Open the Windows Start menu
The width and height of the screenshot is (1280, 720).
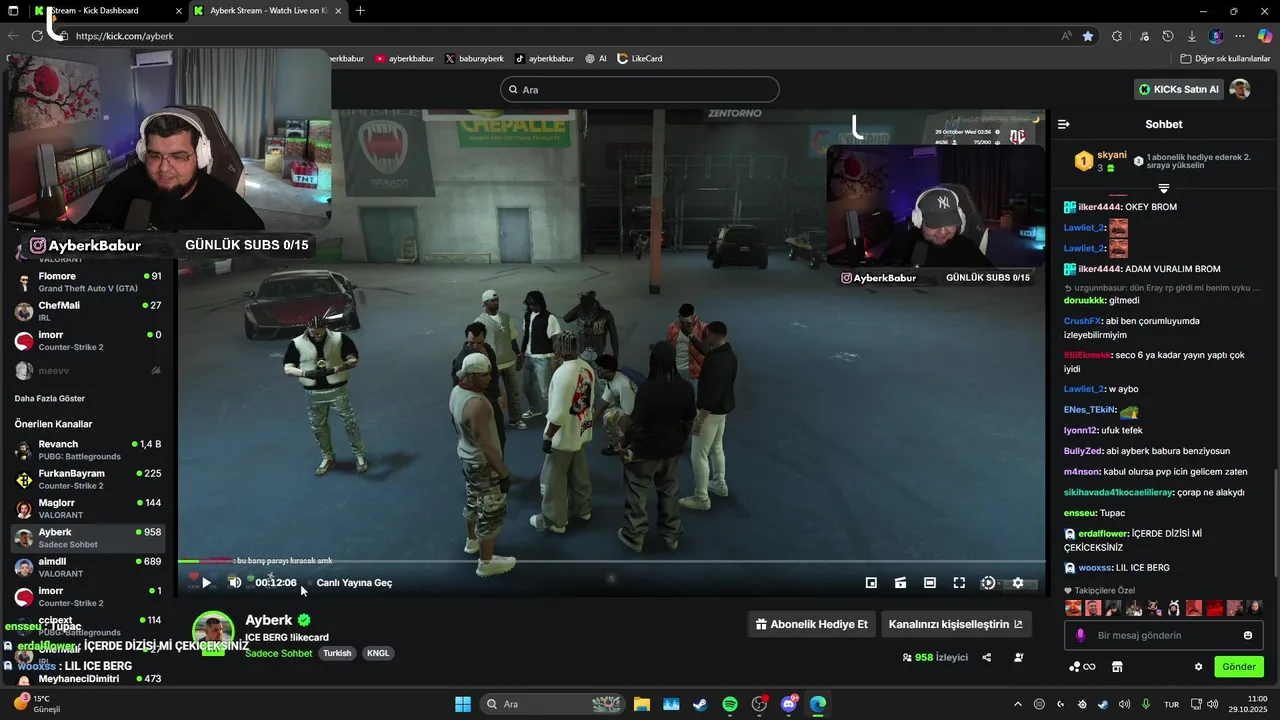[x=463, y=704]
